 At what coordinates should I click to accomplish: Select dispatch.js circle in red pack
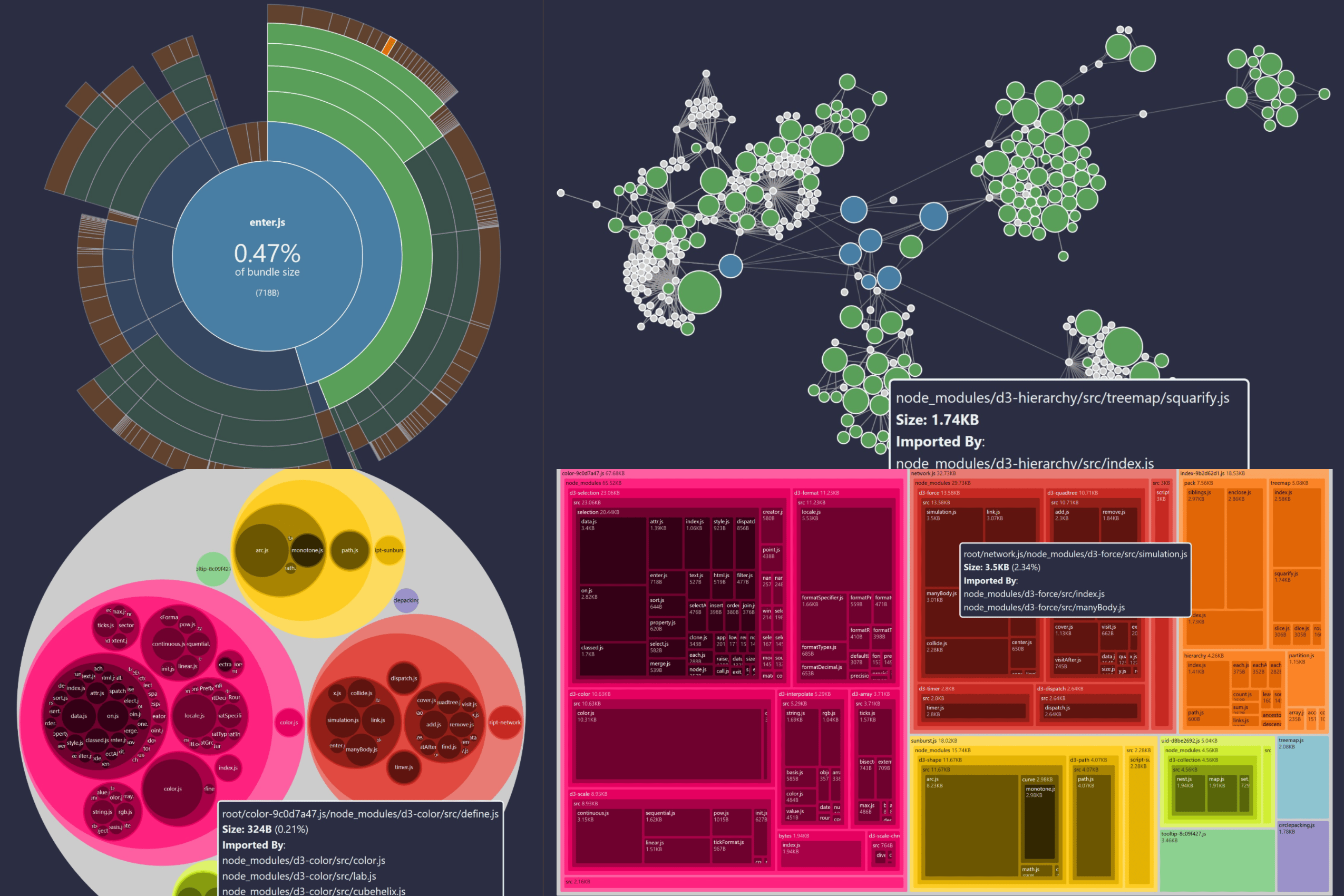click(x=404, y=678)
